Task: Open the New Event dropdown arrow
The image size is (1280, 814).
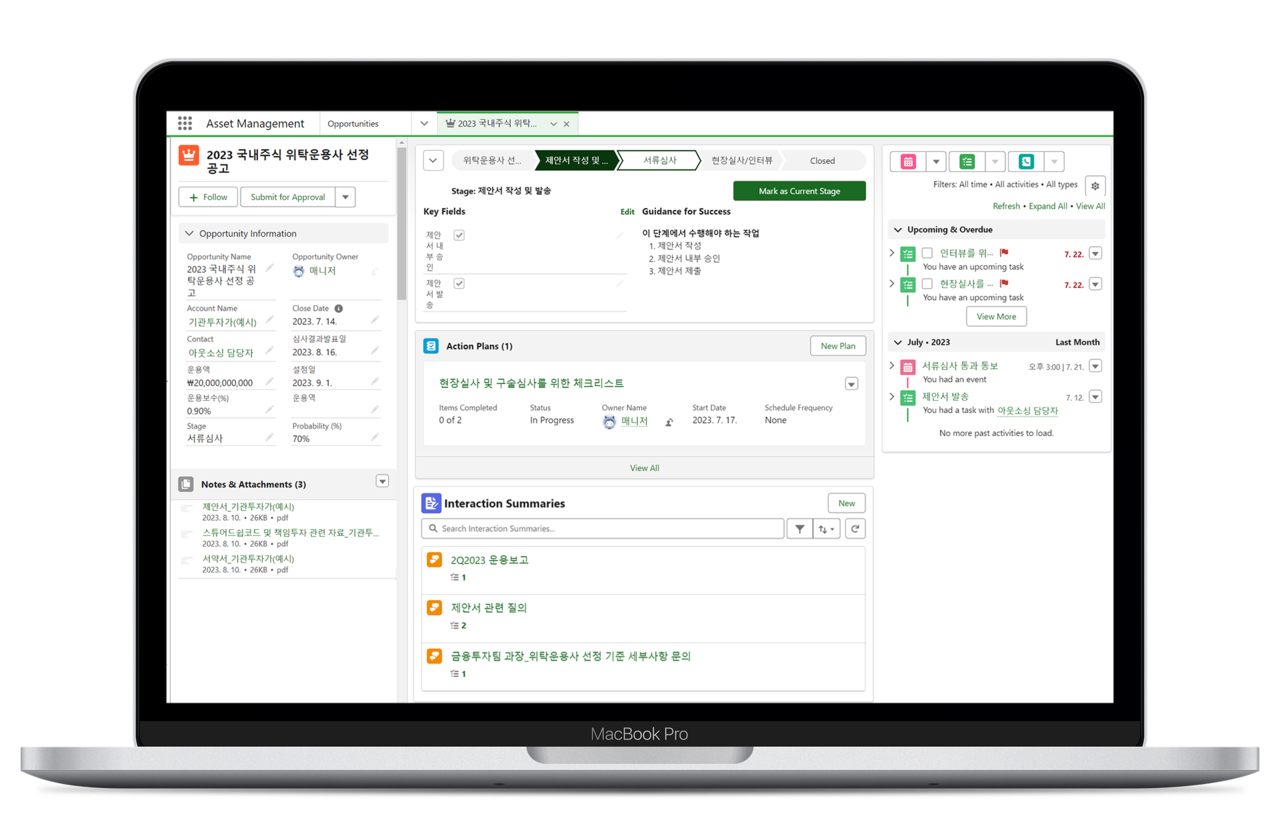Action: [x=936, y=161]
